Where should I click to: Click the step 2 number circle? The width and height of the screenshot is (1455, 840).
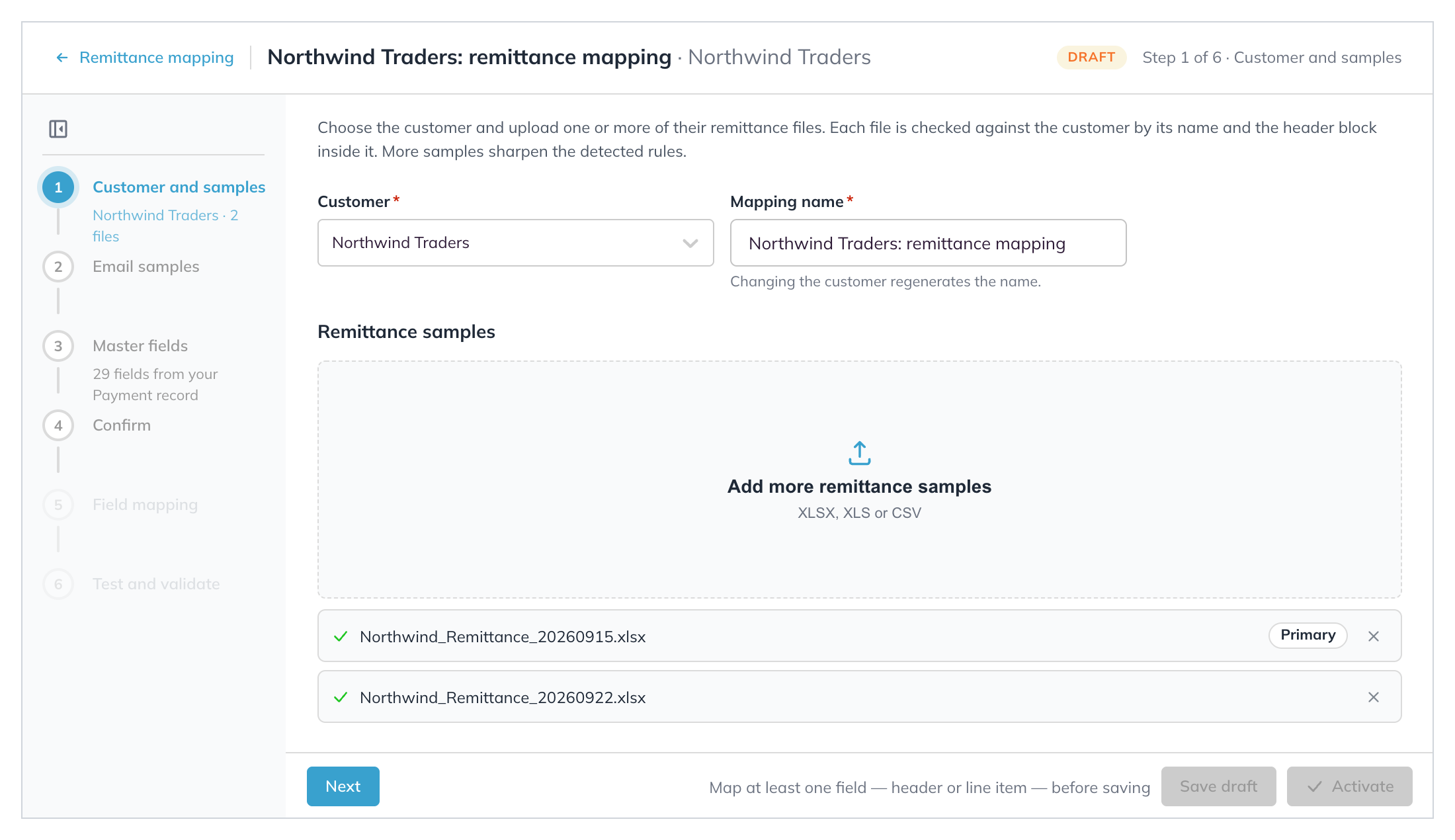tap(58, 267)
